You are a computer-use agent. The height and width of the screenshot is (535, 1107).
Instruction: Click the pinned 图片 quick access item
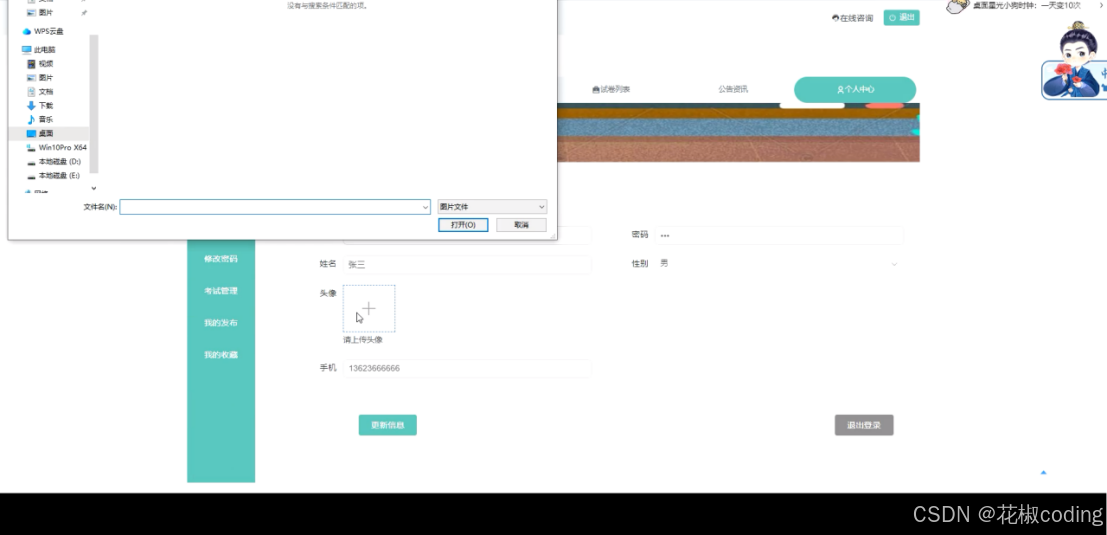pos(45,13)
